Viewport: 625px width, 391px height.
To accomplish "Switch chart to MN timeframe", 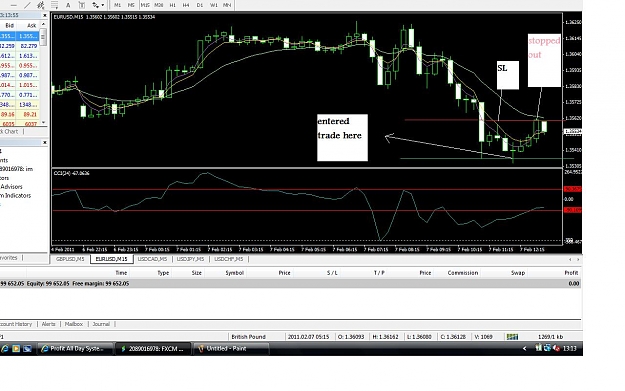I will pos(227,5).
